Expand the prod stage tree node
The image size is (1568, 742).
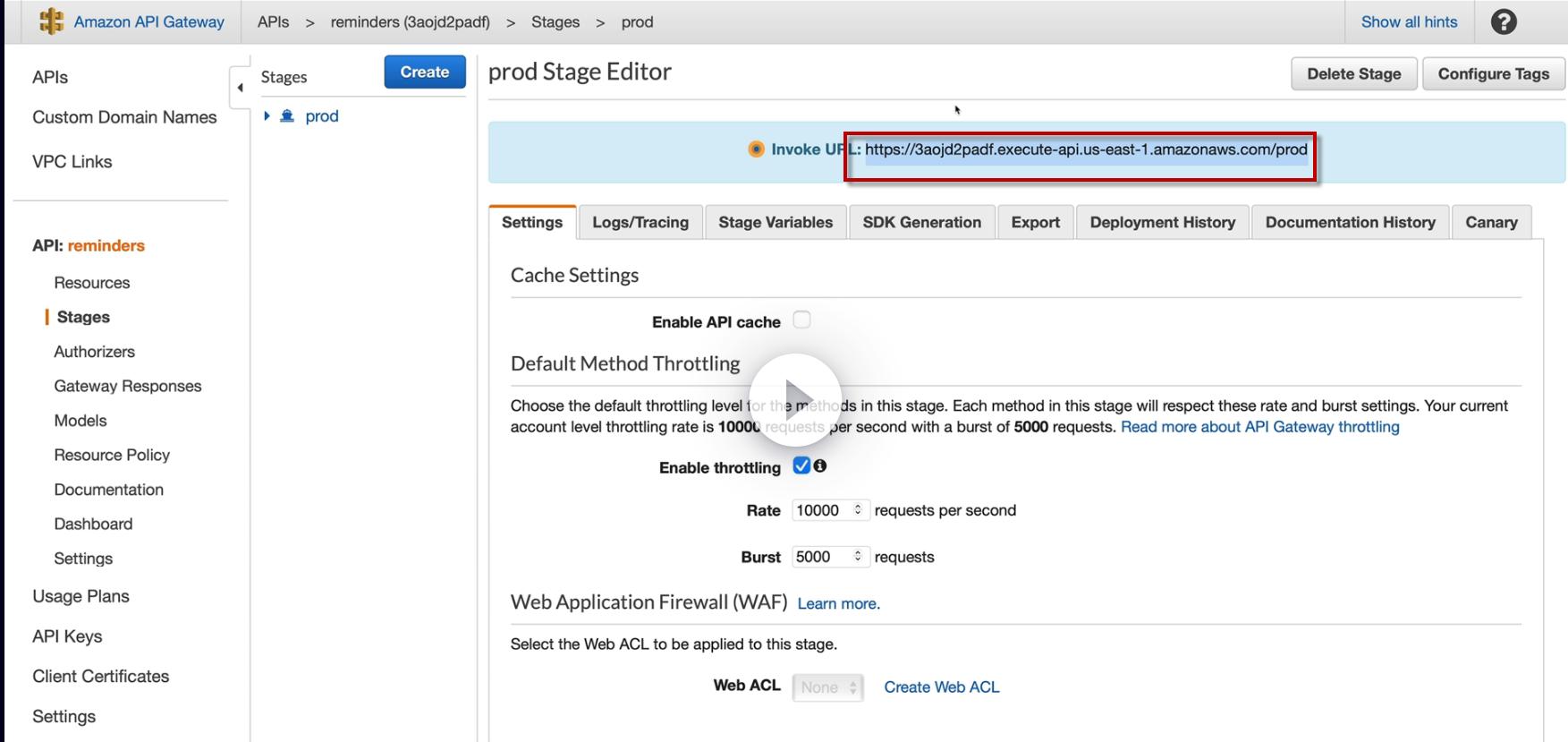coord(267,116)
